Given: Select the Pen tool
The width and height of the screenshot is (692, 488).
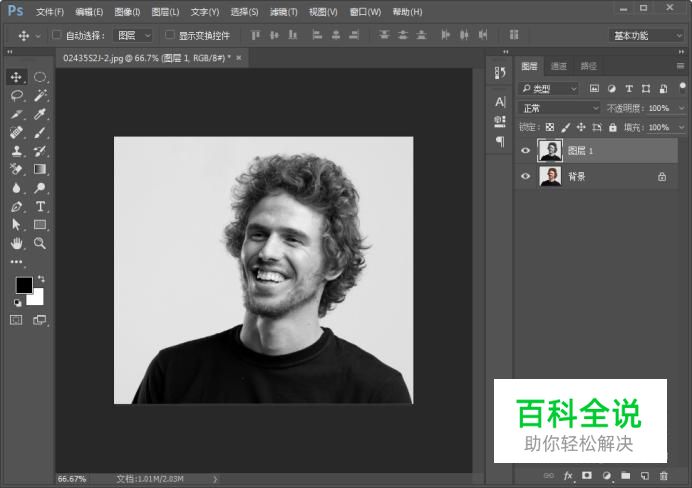Looking at the screenshot, I should tap(16, 206).
